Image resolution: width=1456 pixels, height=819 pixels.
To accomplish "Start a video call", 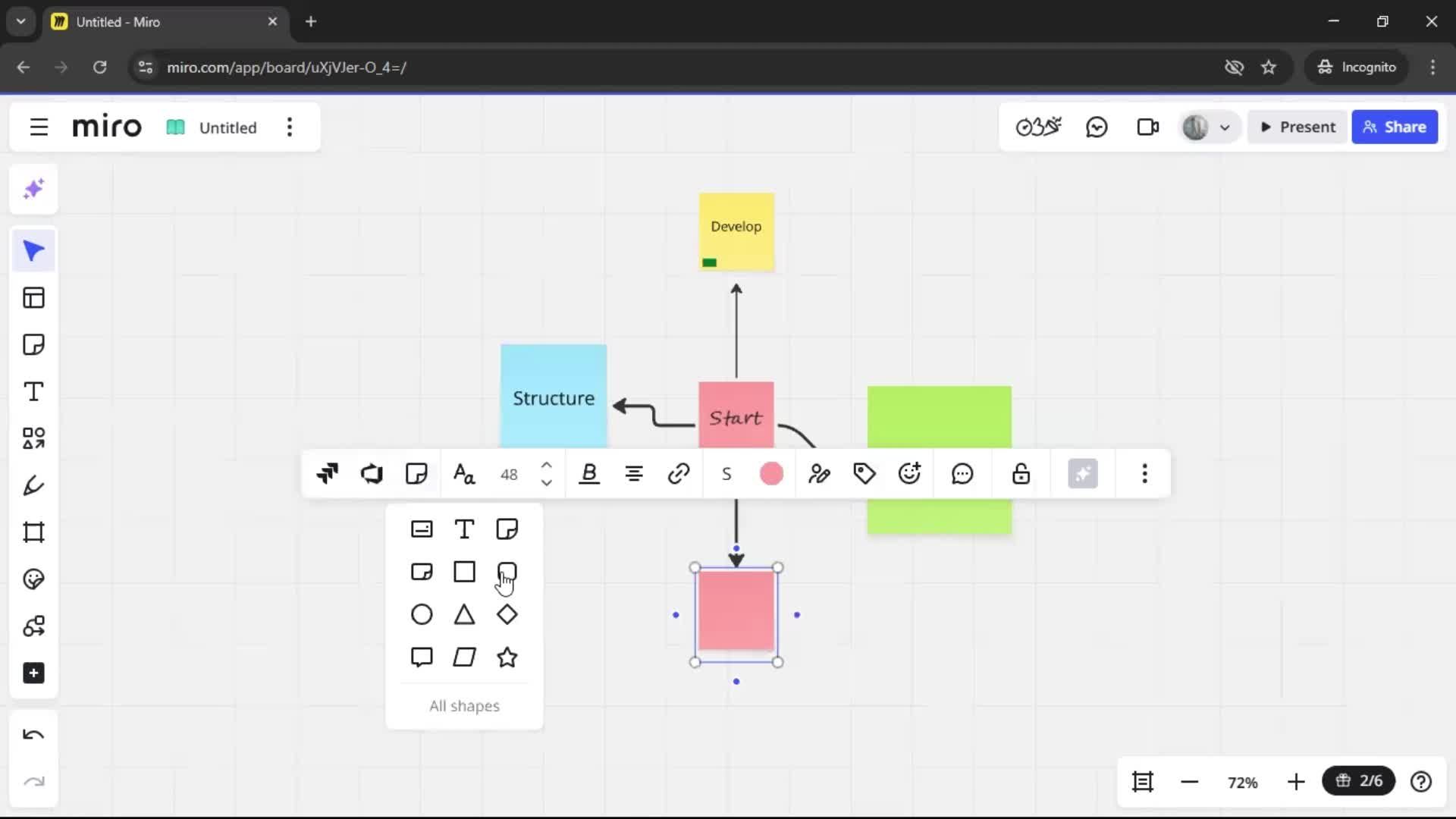I will (1147, 127).
